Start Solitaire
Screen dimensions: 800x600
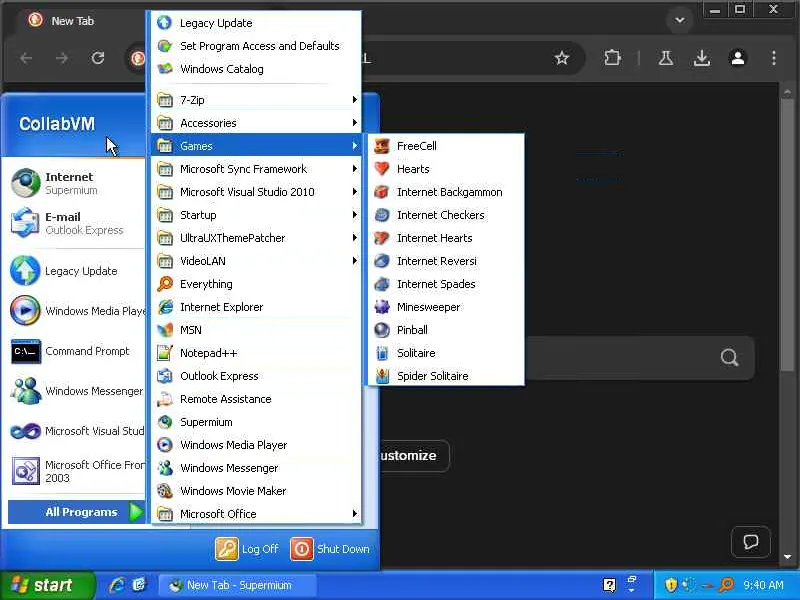click(x=445, y=353)
